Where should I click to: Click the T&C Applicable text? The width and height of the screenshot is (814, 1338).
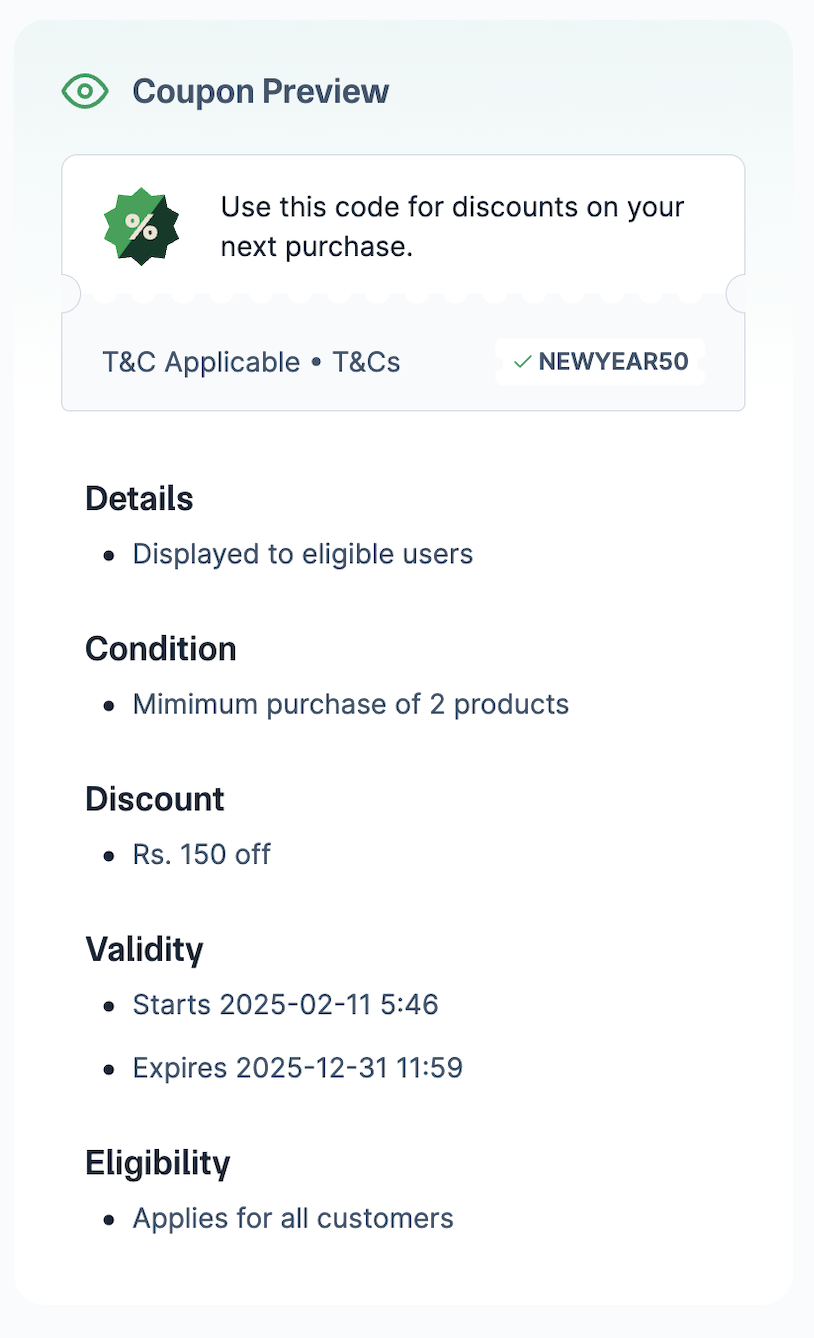[x=201, y=362]
